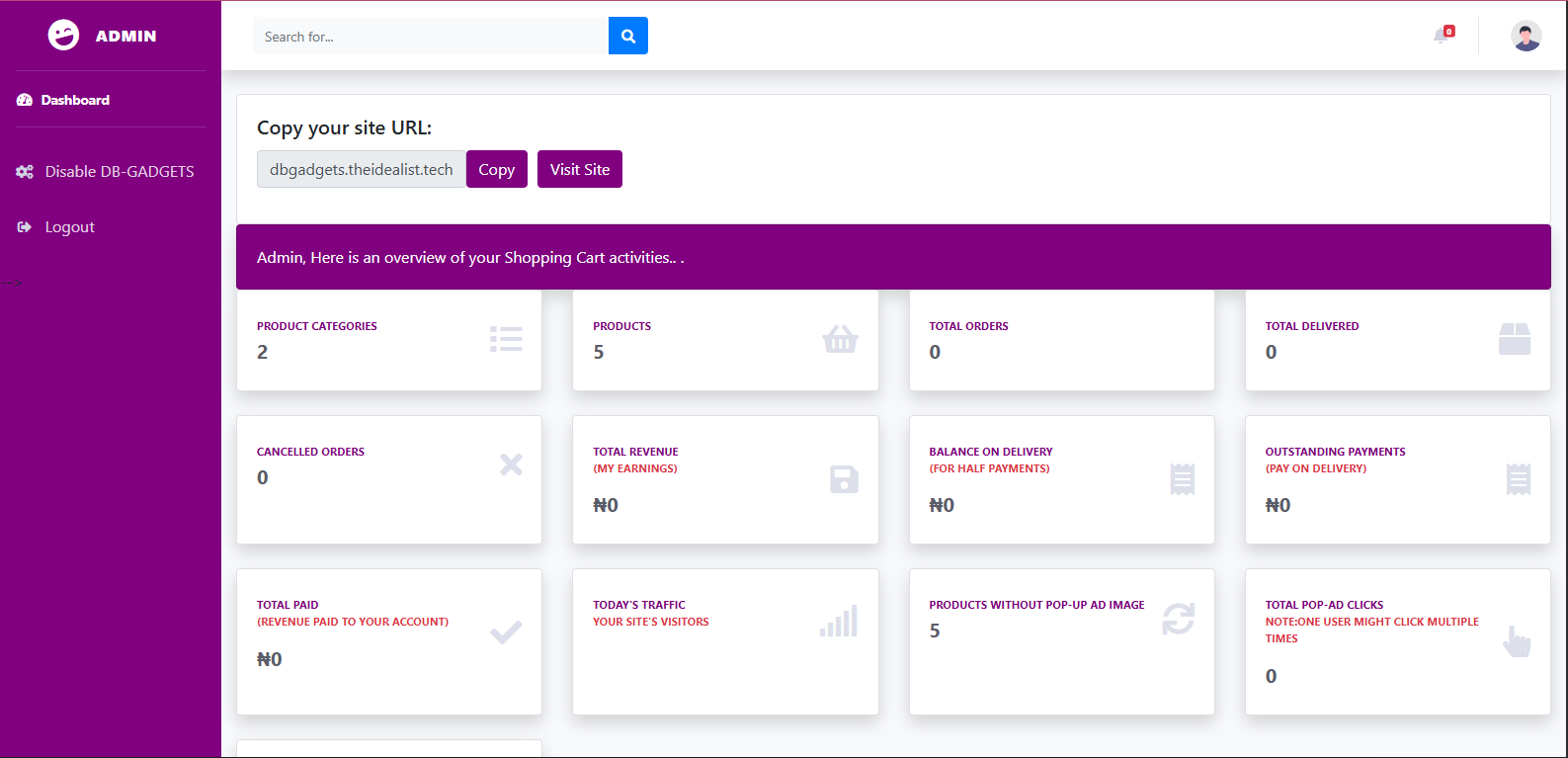The width and height of the screenshot is (1568, 758).
Task: Click the Visit Site button
Action: (579, 169)
